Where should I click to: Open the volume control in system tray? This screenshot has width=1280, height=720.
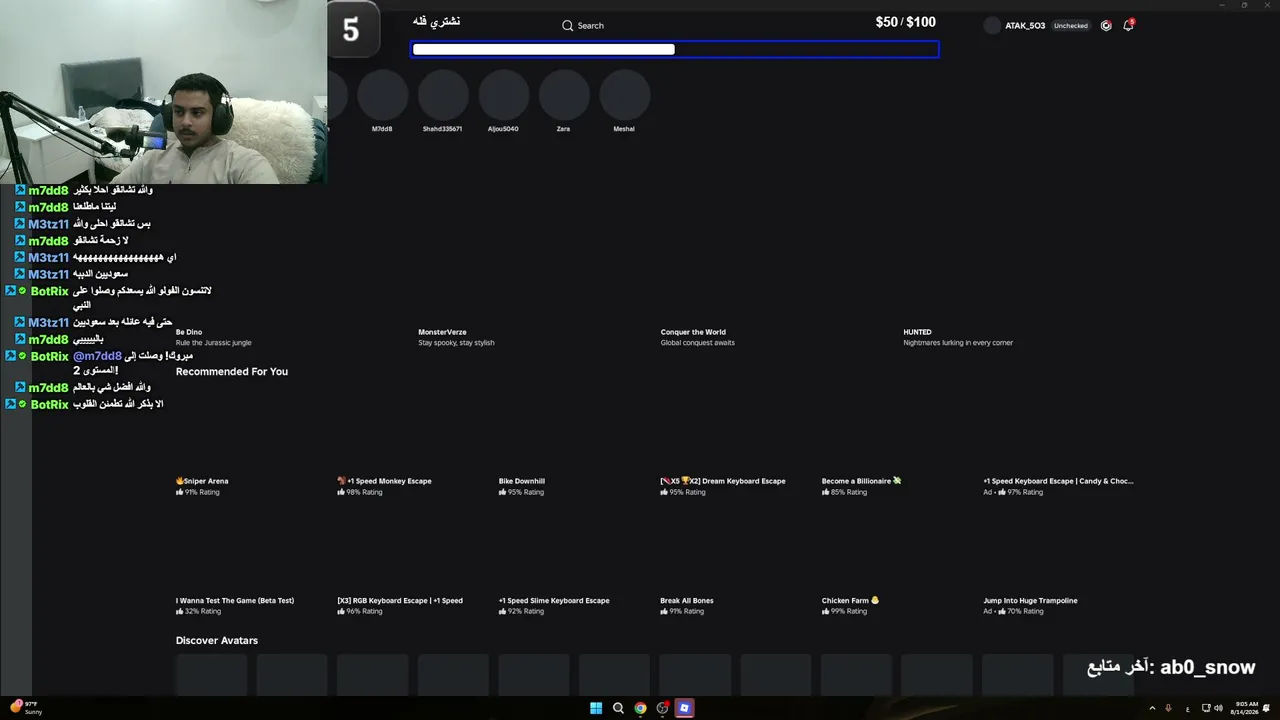(x=1218, y=708)
